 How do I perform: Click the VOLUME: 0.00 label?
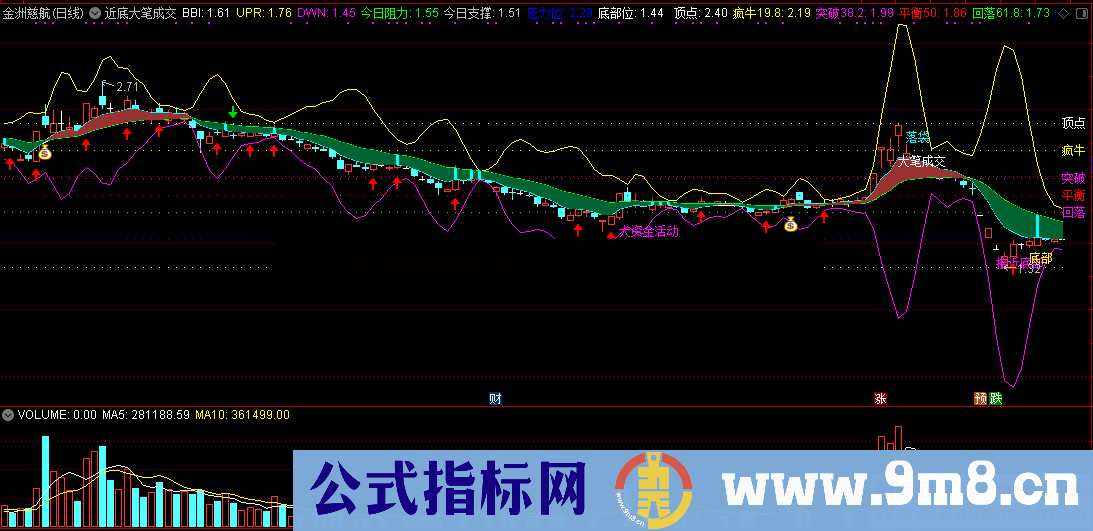click(57, 415)
